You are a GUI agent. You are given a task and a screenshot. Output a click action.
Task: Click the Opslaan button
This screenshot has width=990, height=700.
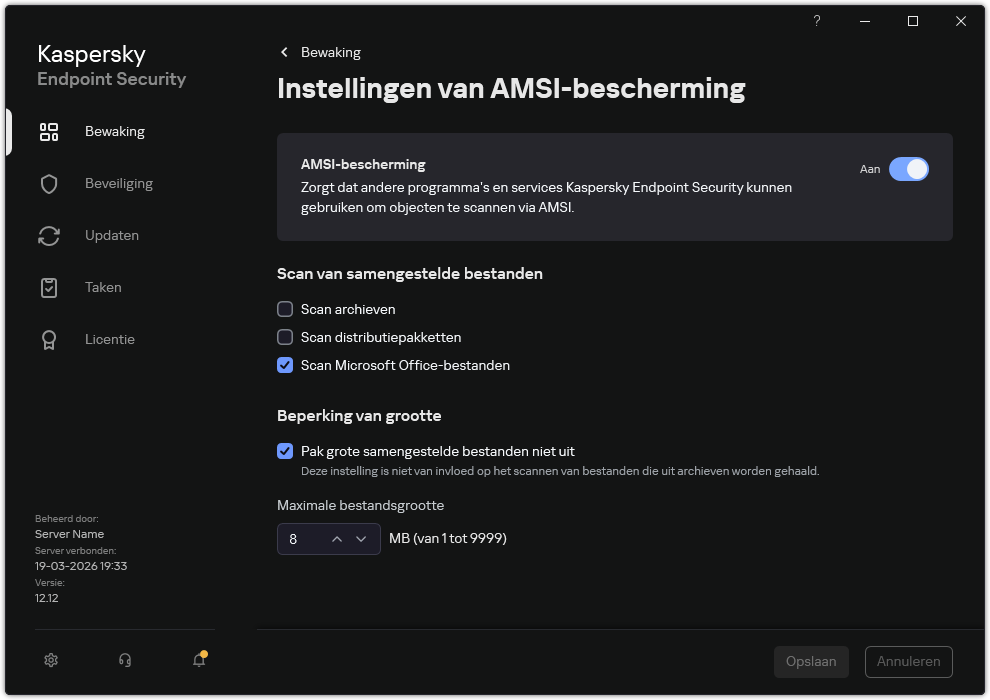point(811,661)
